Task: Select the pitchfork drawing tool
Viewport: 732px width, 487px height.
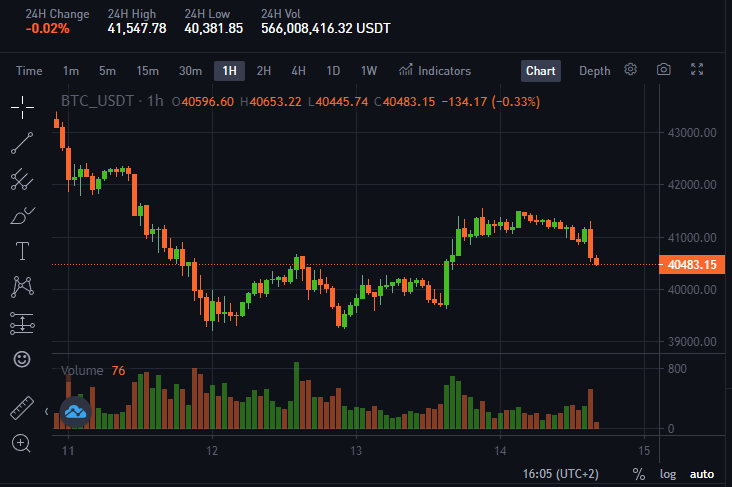Action: 22,179
